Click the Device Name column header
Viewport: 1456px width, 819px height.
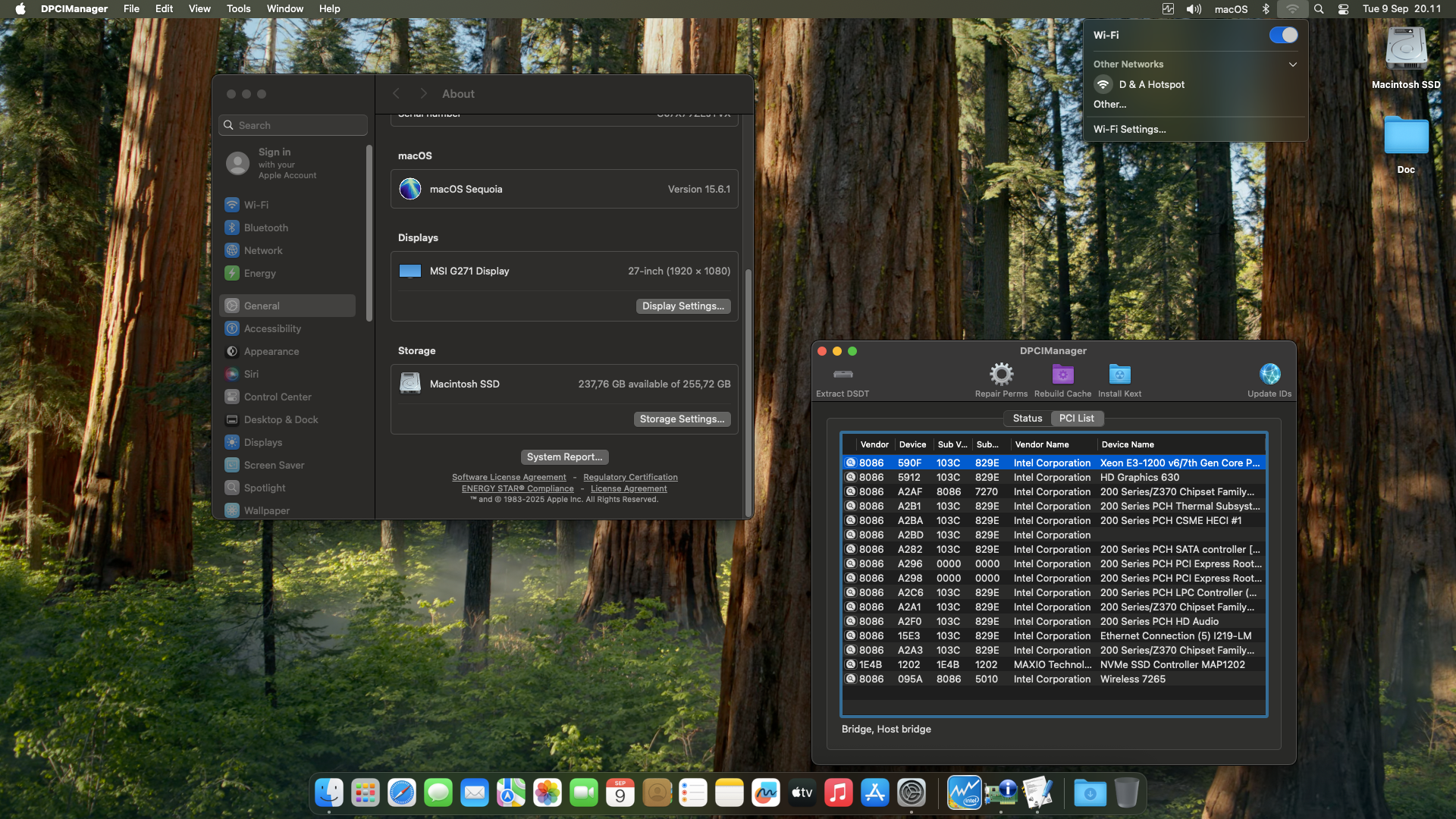pyautogui.click(x=1181, y=445)
